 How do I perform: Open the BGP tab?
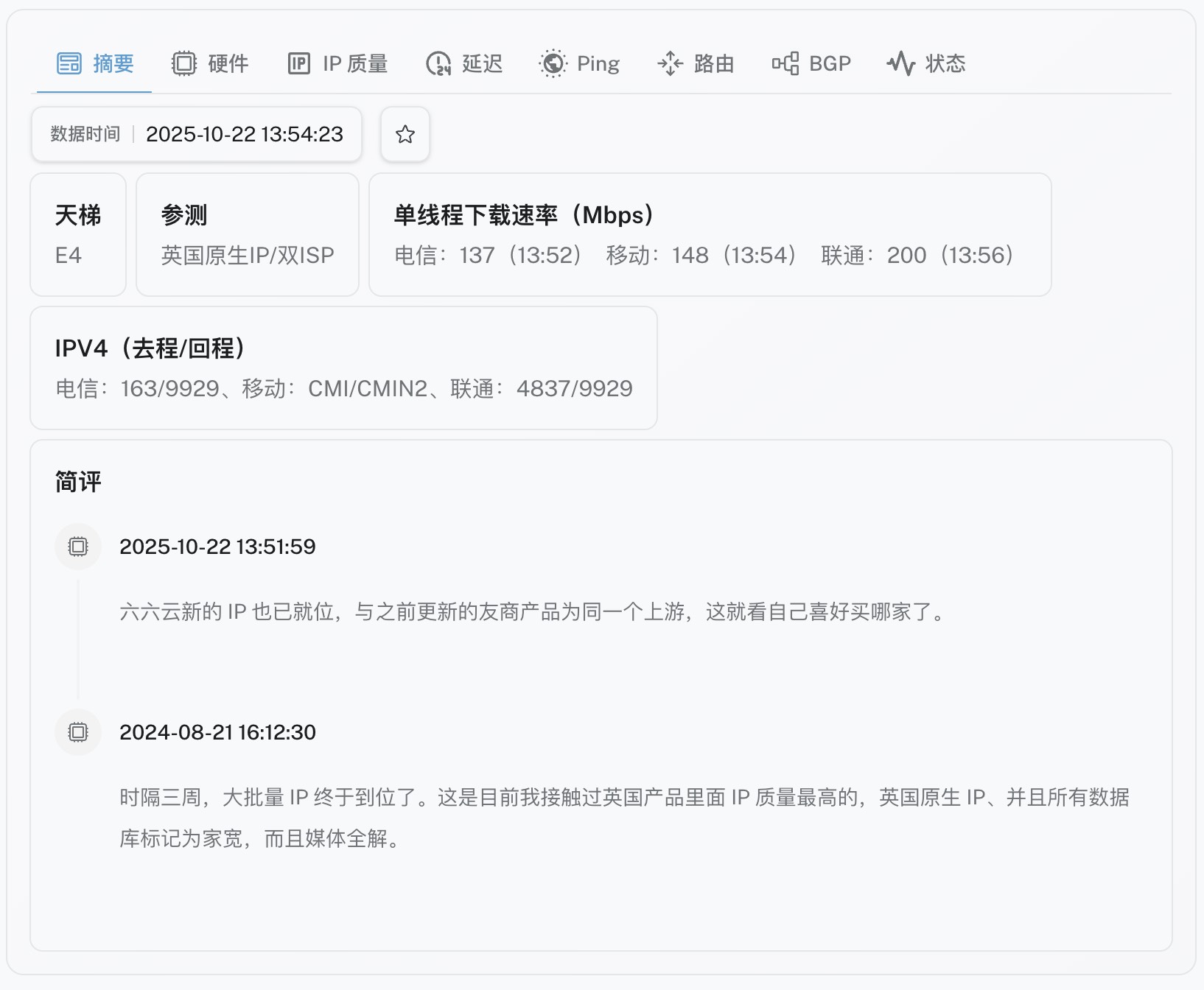(x=811, y=64)
